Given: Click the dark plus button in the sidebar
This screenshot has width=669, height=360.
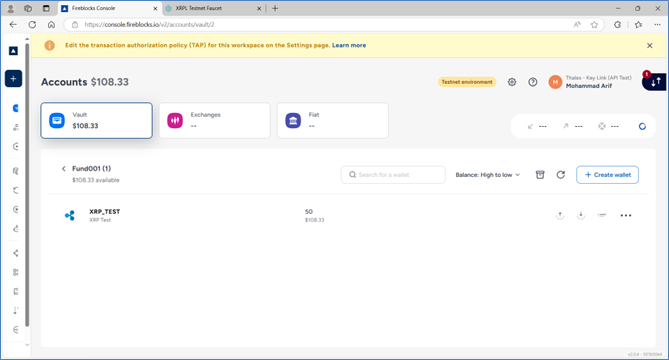Looking at the screenshot, I should point(13,78).
